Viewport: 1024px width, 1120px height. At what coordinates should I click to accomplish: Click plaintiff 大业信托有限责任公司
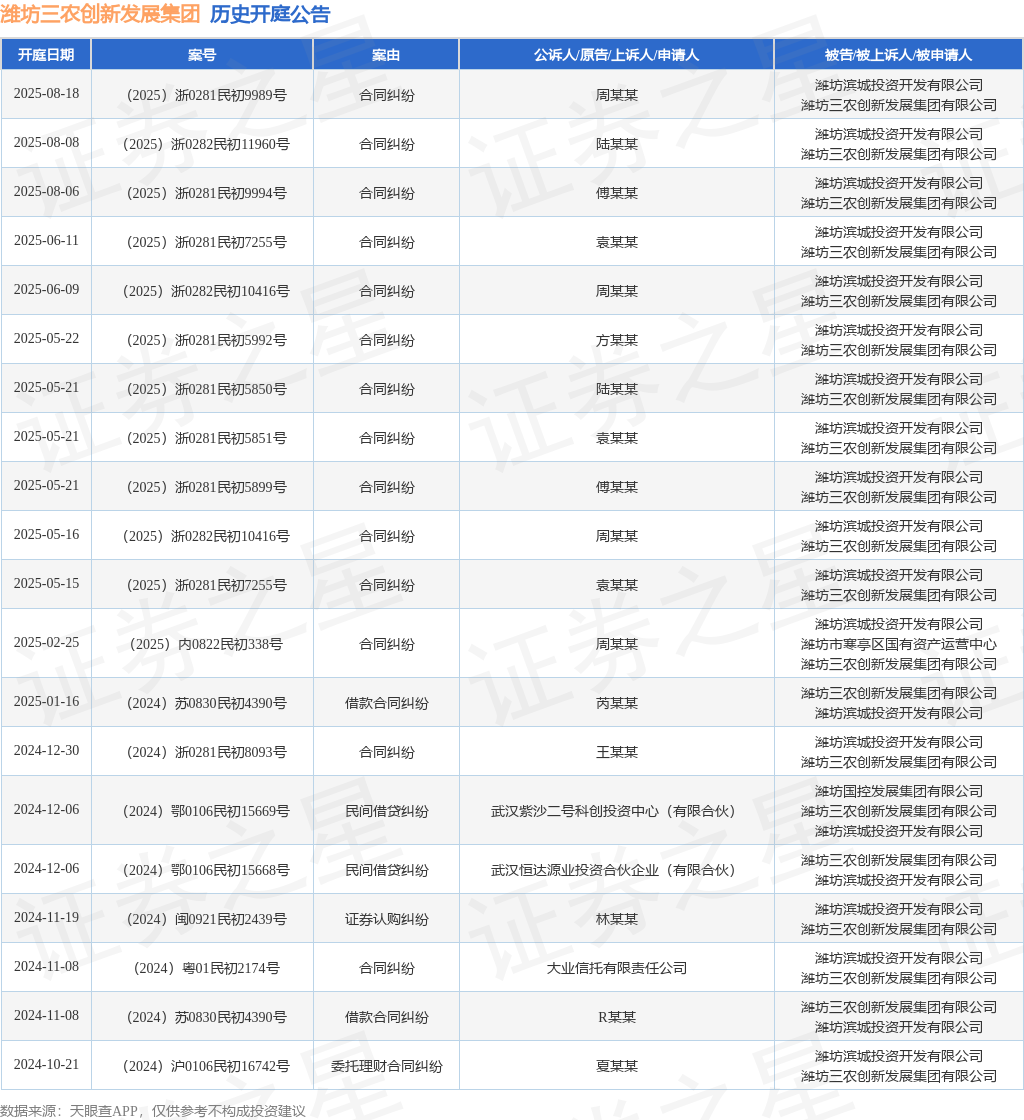coord(617,969)
